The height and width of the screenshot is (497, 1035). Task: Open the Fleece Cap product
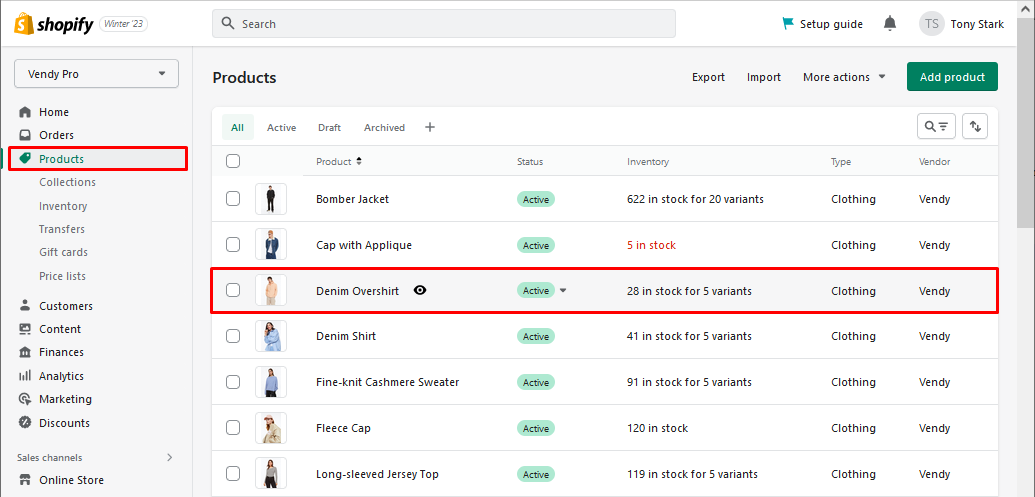click(343, 428)
